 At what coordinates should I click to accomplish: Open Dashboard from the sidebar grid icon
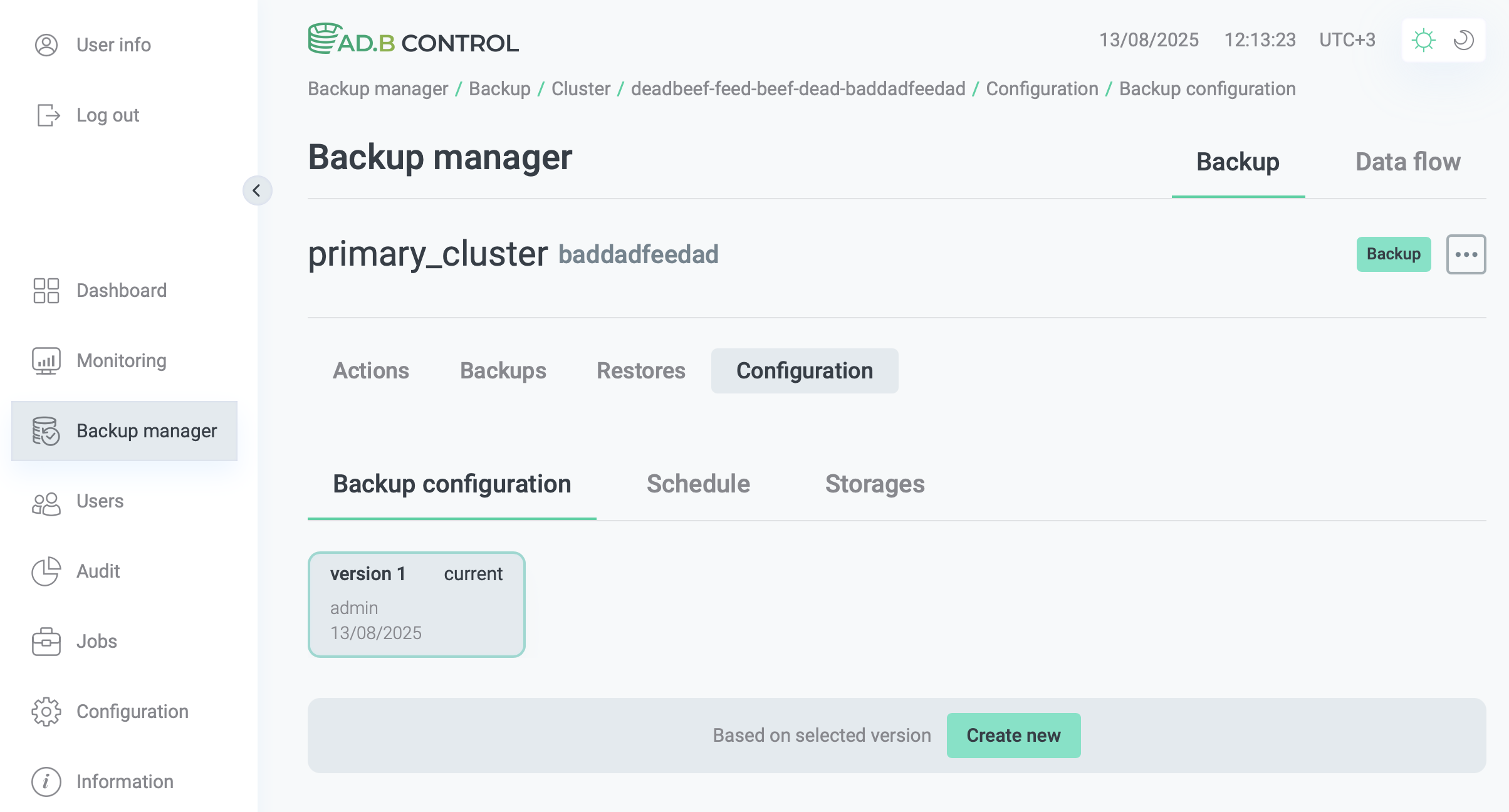46,291
